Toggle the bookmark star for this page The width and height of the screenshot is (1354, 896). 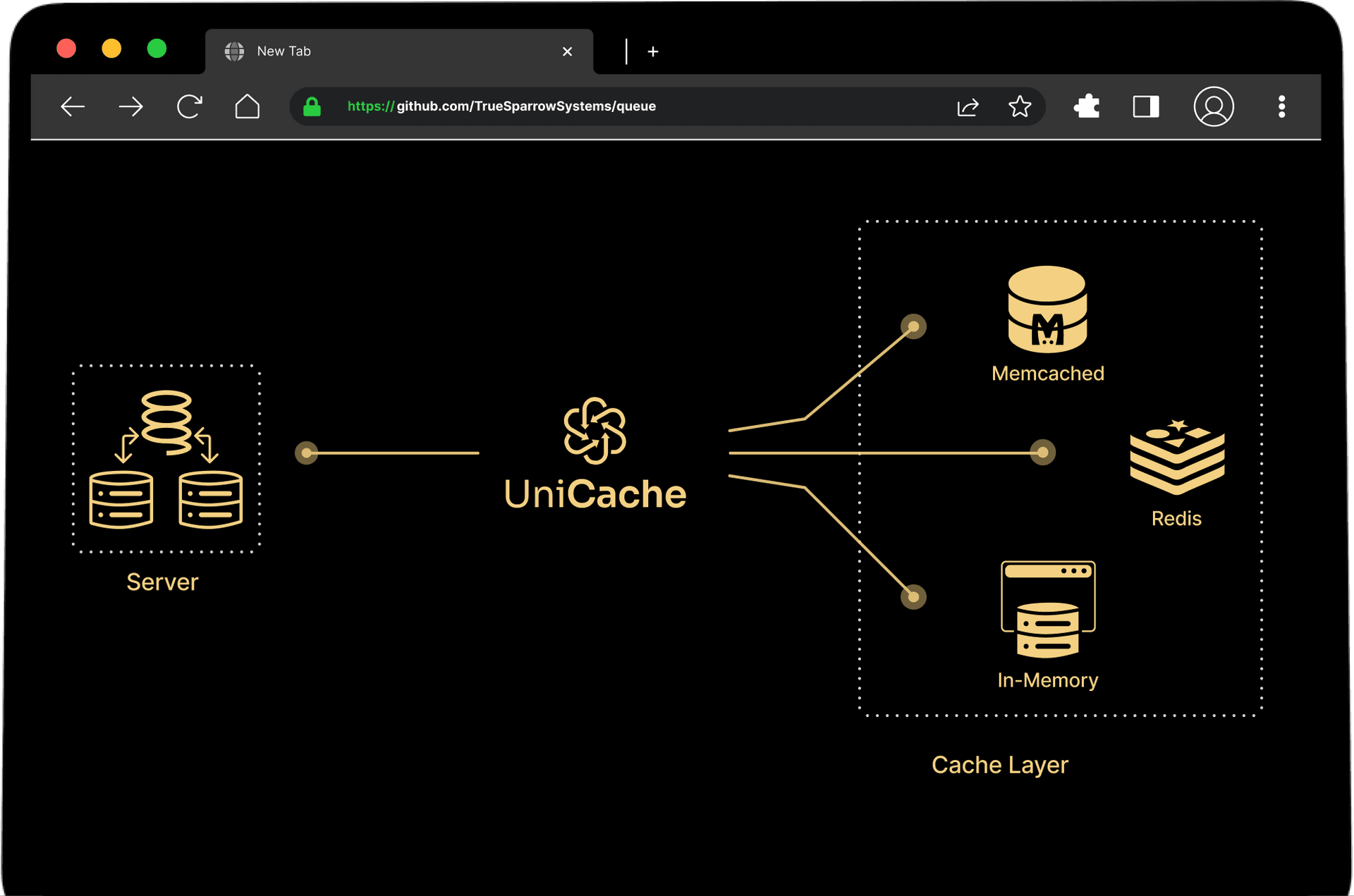pos(1020,106)
